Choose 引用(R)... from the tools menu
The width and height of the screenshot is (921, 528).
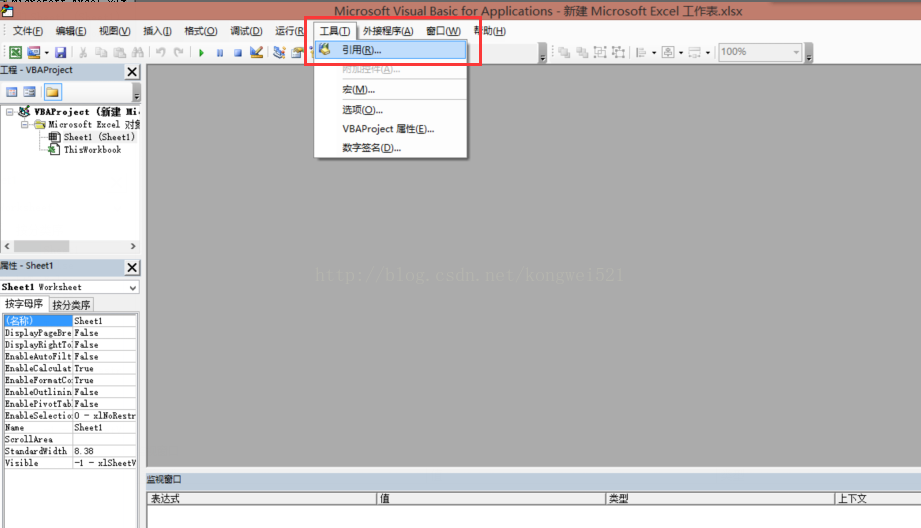tap(391, 50)
